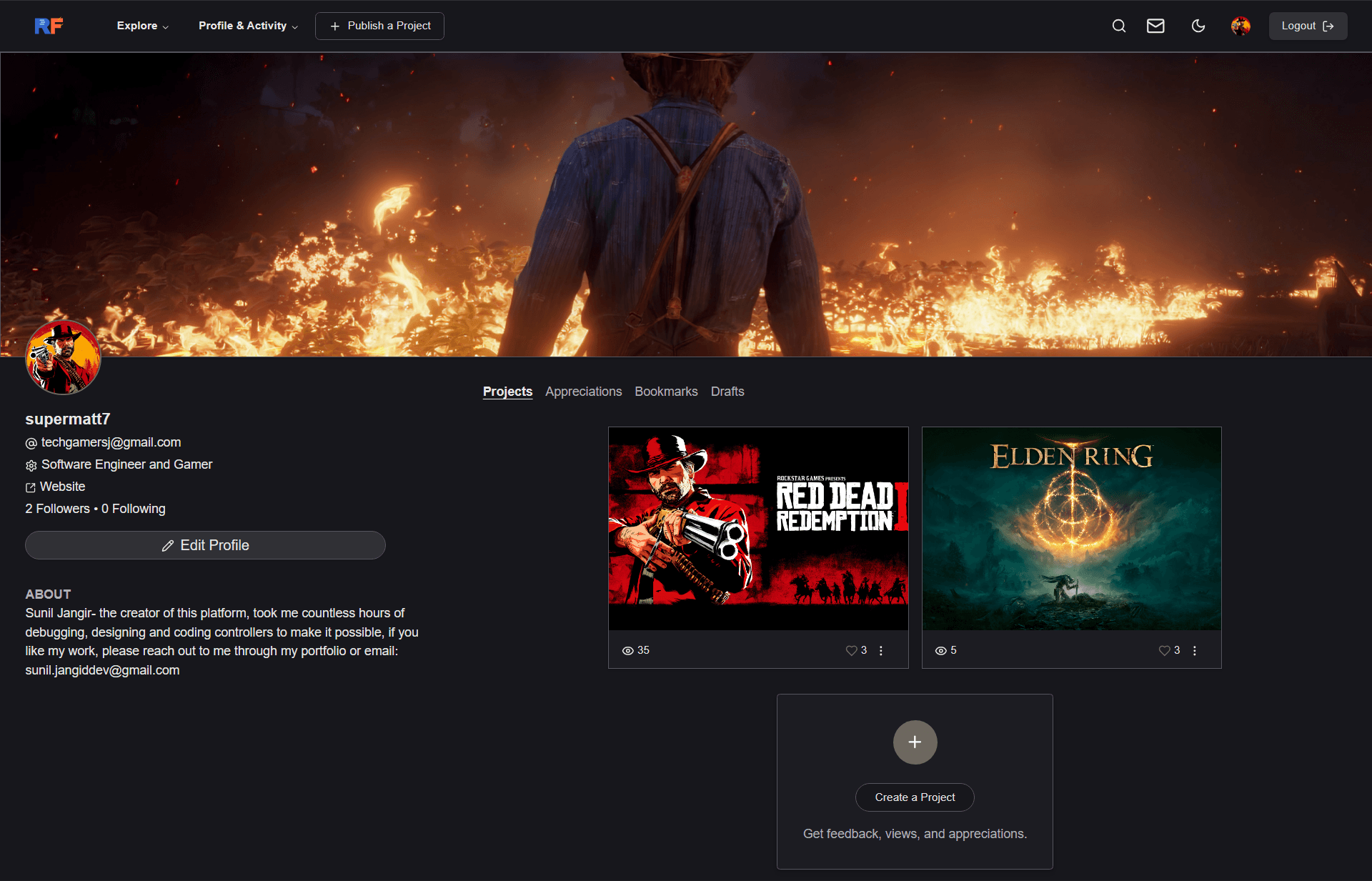Open the Red Dead Redemption project thumbnail
Screen dimensions: 1372x881
(758, 529)
